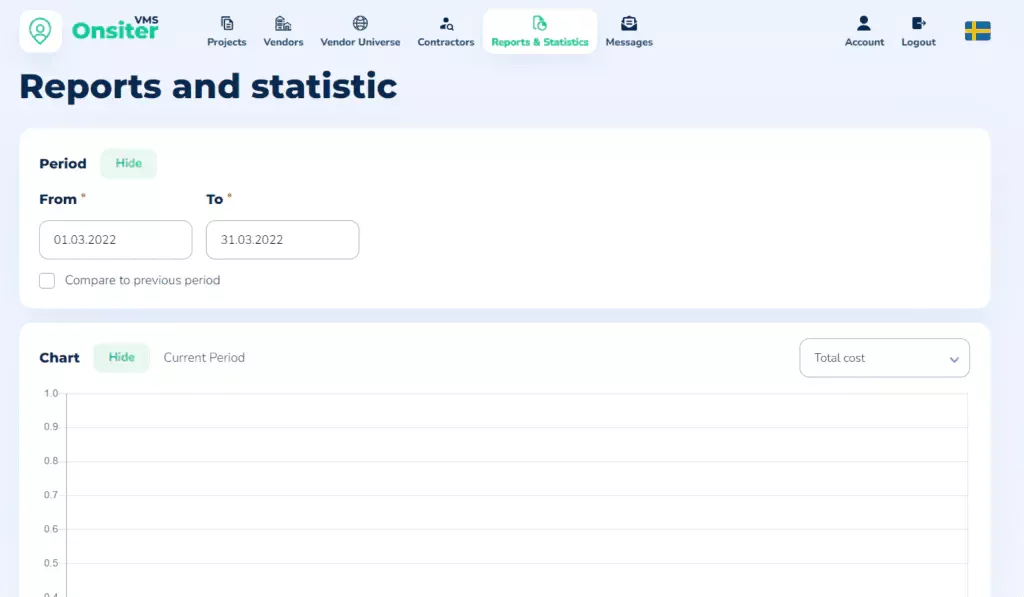Check the Messages inbox icon

point(628,23)
